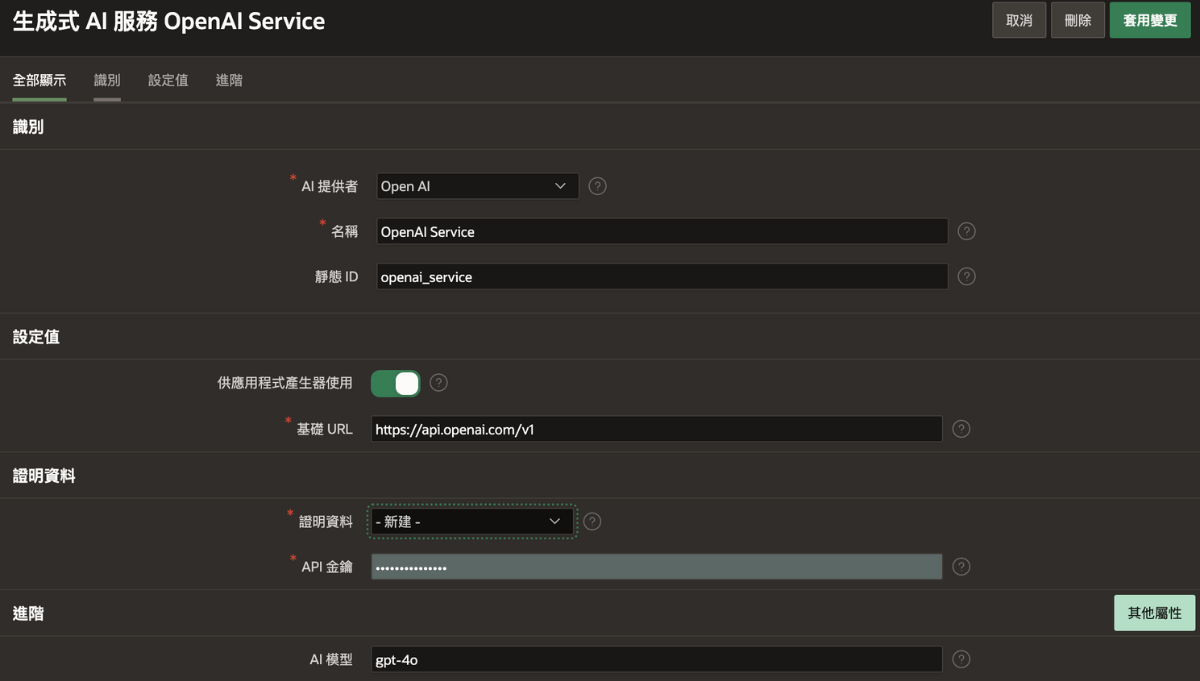Open help icon for AI 模型 field

(961, 659)
